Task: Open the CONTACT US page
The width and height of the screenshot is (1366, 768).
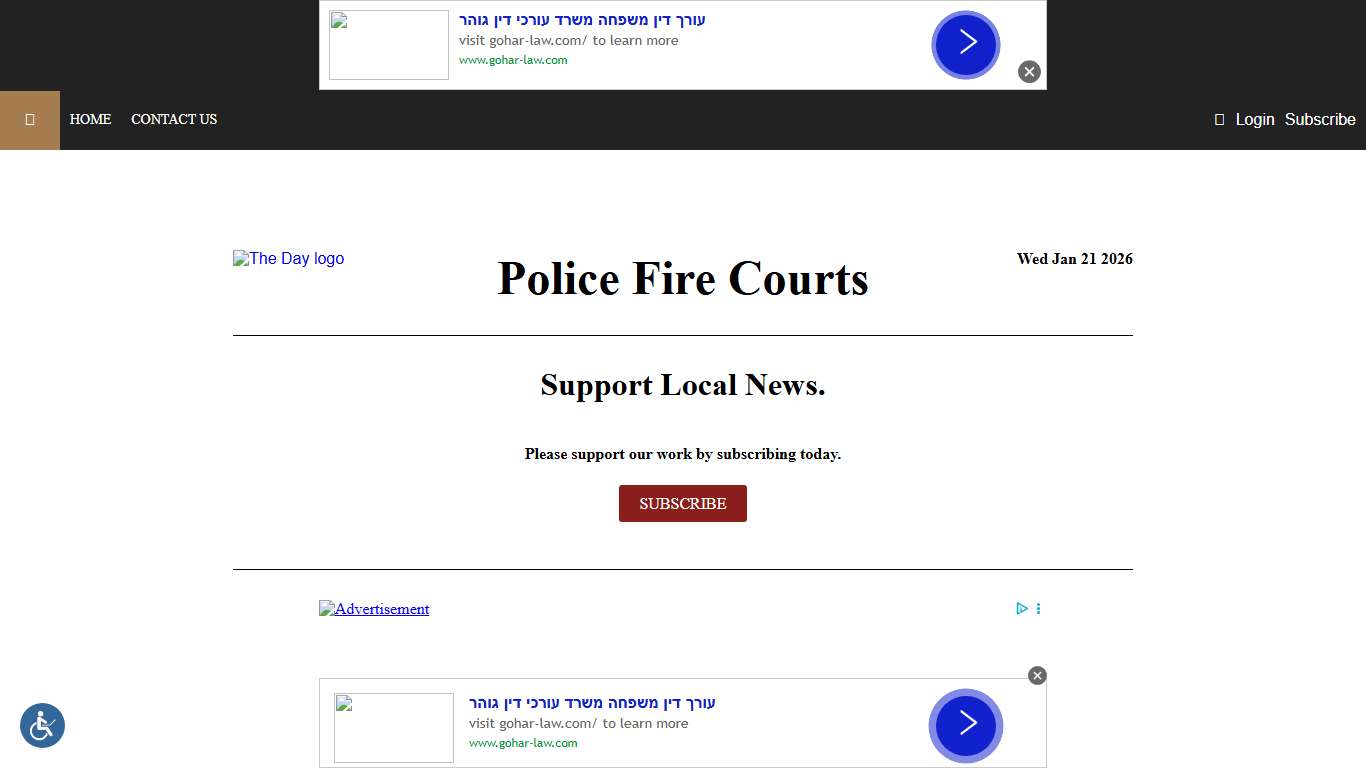Action: pyautogui.click(x=174, y=119)
